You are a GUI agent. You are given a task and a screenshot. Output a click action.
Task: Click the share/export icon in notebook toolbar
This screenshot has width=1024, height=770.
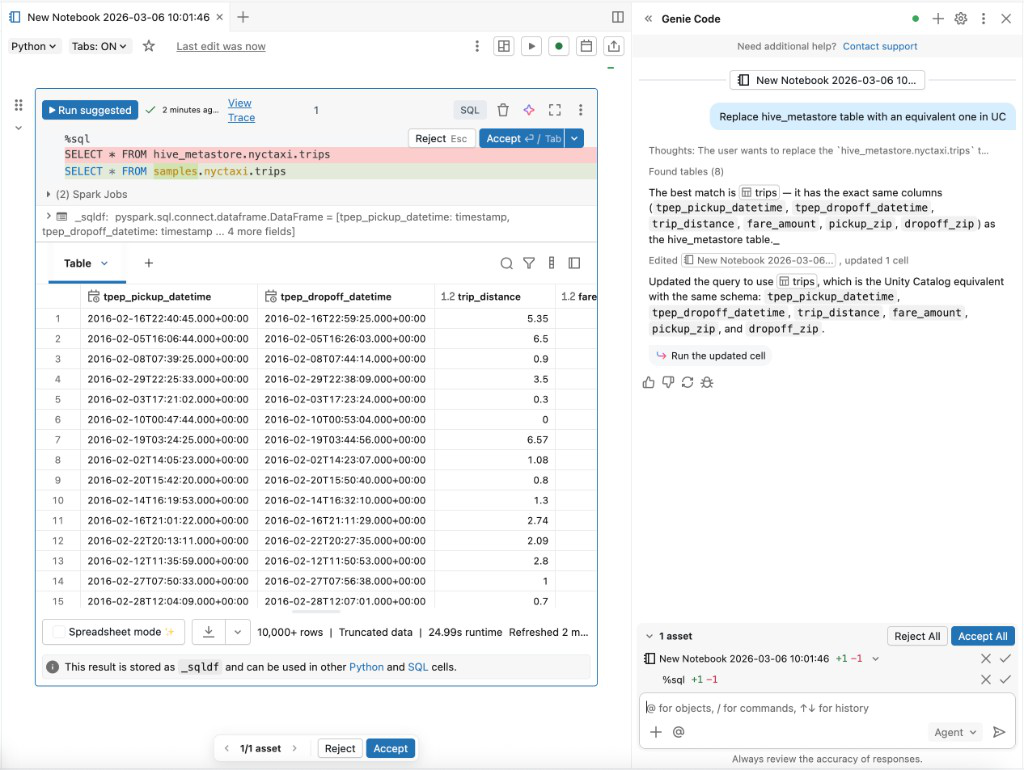[x=613, y=46]
